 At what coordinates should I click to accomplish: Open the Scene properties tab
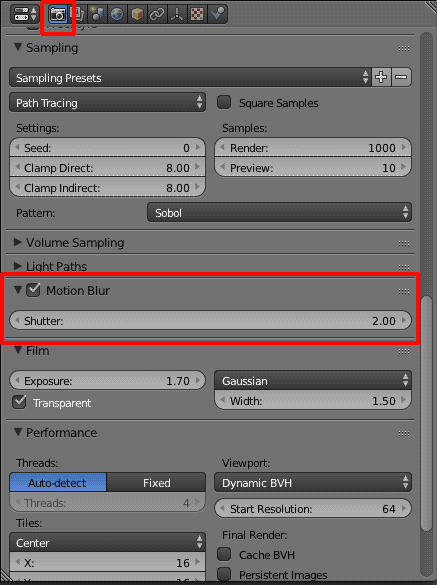tap(97, 14)
